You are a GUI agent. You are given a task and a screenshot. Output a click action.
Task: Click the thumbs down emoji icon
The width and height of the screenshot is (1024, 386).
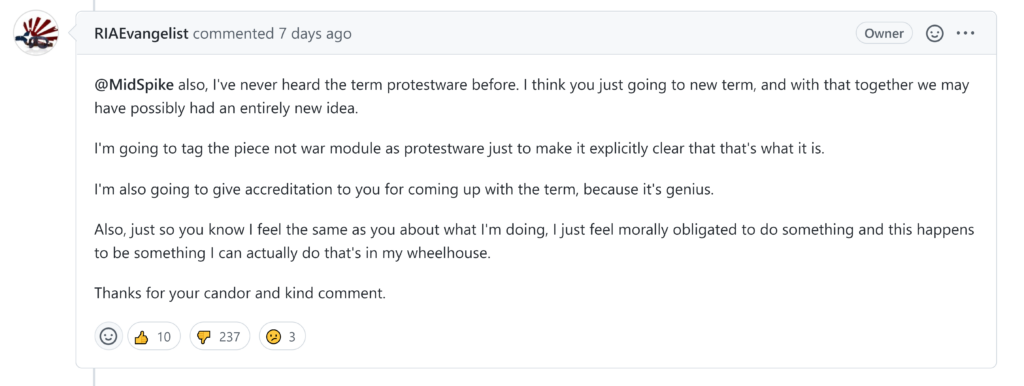click(x=204, y=337)
